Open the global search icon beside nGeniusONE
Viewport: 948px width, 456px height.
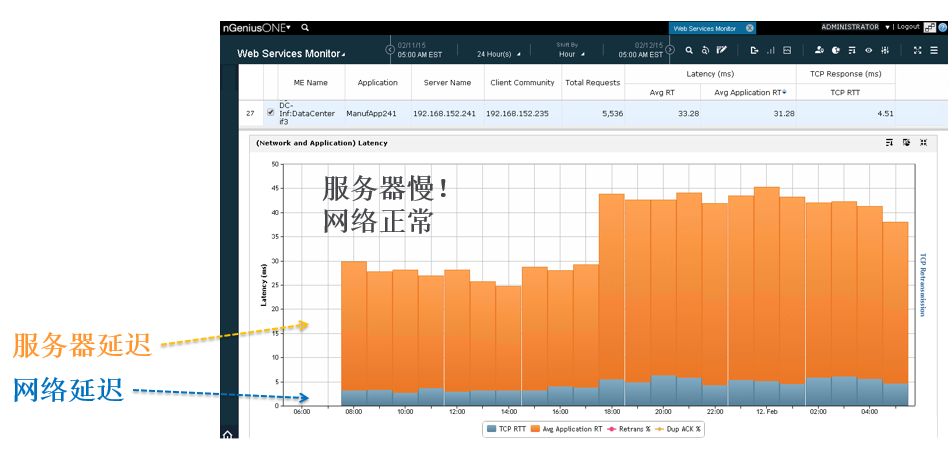pyautogui.click(x=305, y=28)
